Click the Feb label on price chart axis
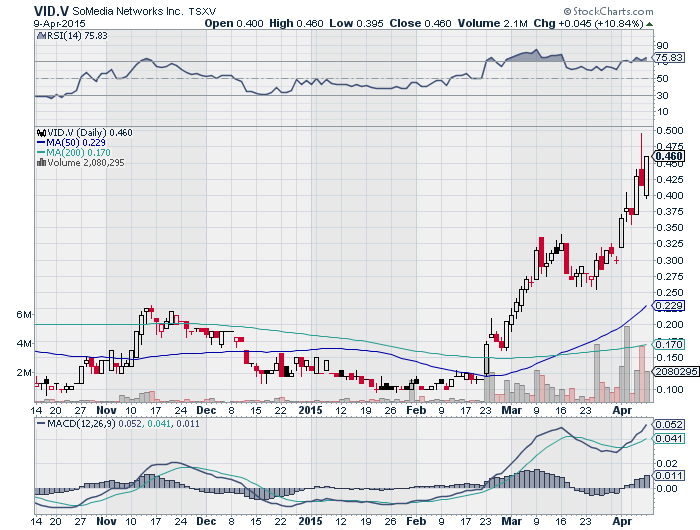 (x=416, y=410)
